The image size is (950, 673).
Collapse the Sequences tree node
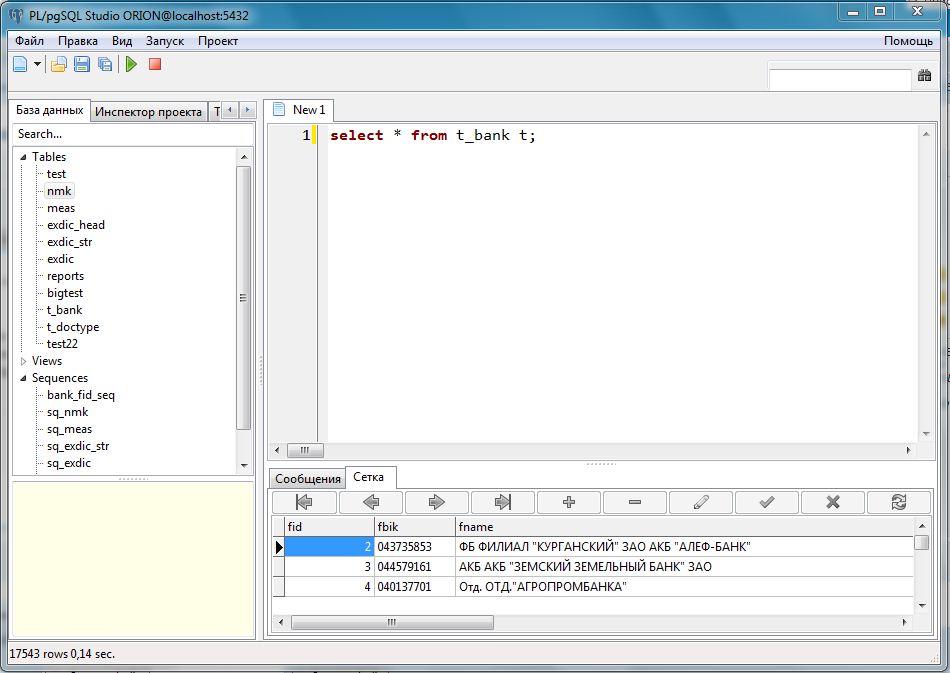[23, 378]
